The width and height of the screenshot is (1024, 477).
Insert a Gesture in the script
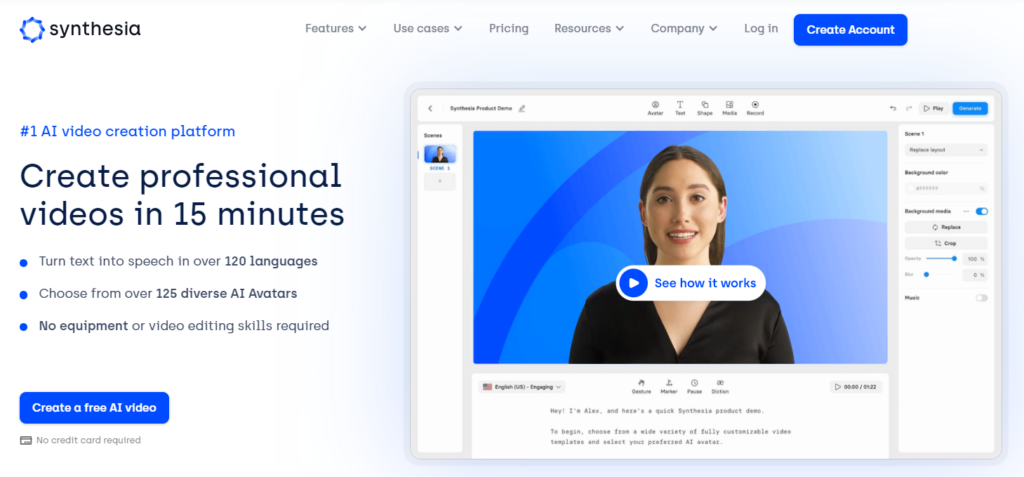pyautogui.click(x=641, y=386)
